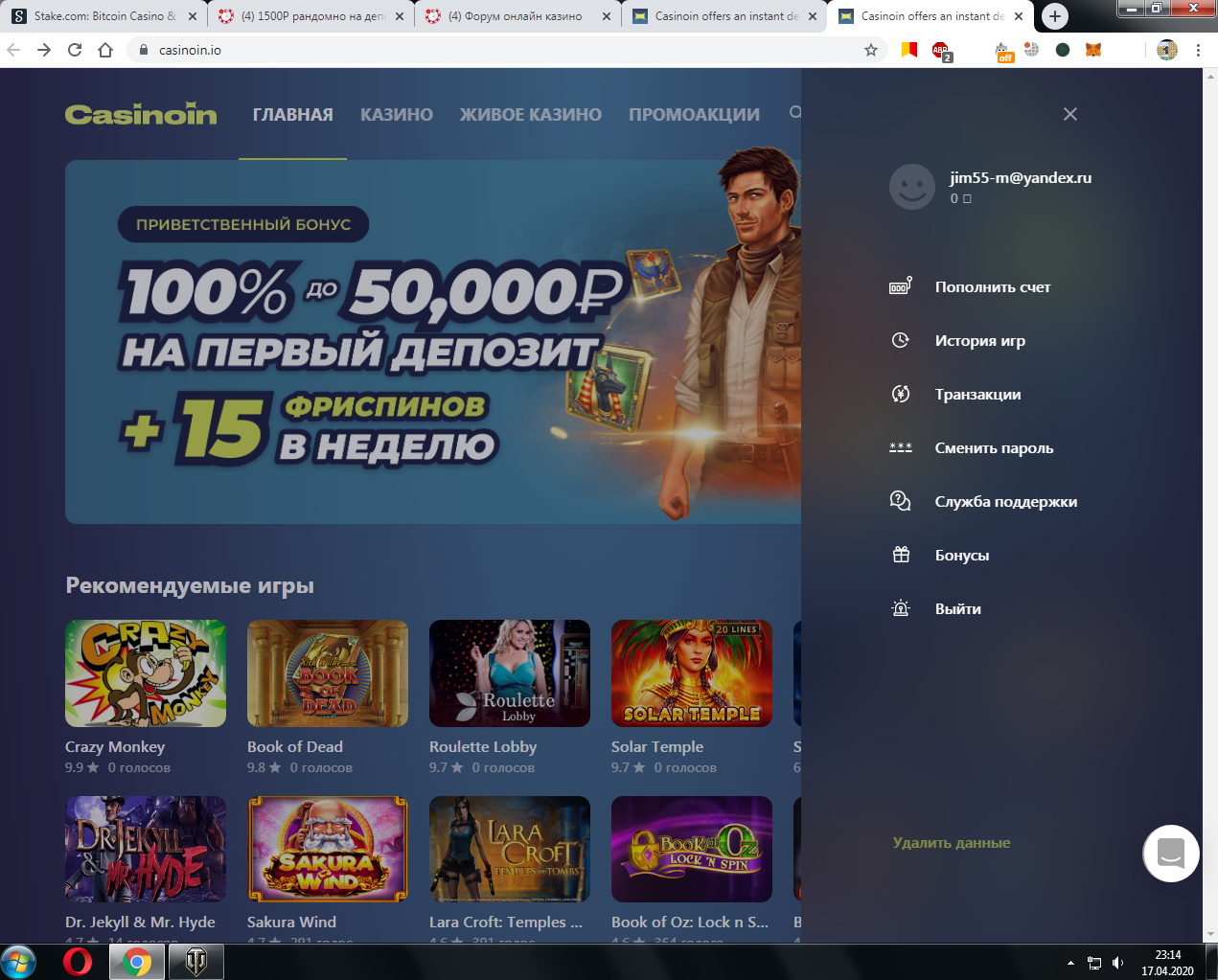Screen dimensions: 1218x980
Task: Open the Solar Temple game thumbnail
Action: 692,673
